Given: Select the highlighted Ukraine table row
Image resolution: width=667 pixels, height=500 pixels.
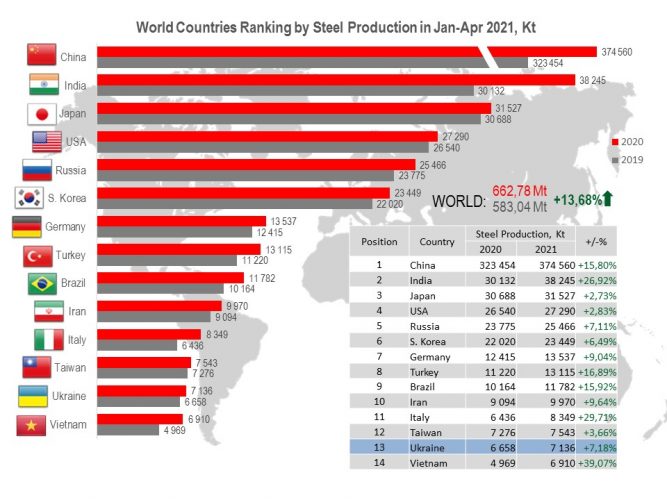Looking at the screenshot, I should point(483,447).
